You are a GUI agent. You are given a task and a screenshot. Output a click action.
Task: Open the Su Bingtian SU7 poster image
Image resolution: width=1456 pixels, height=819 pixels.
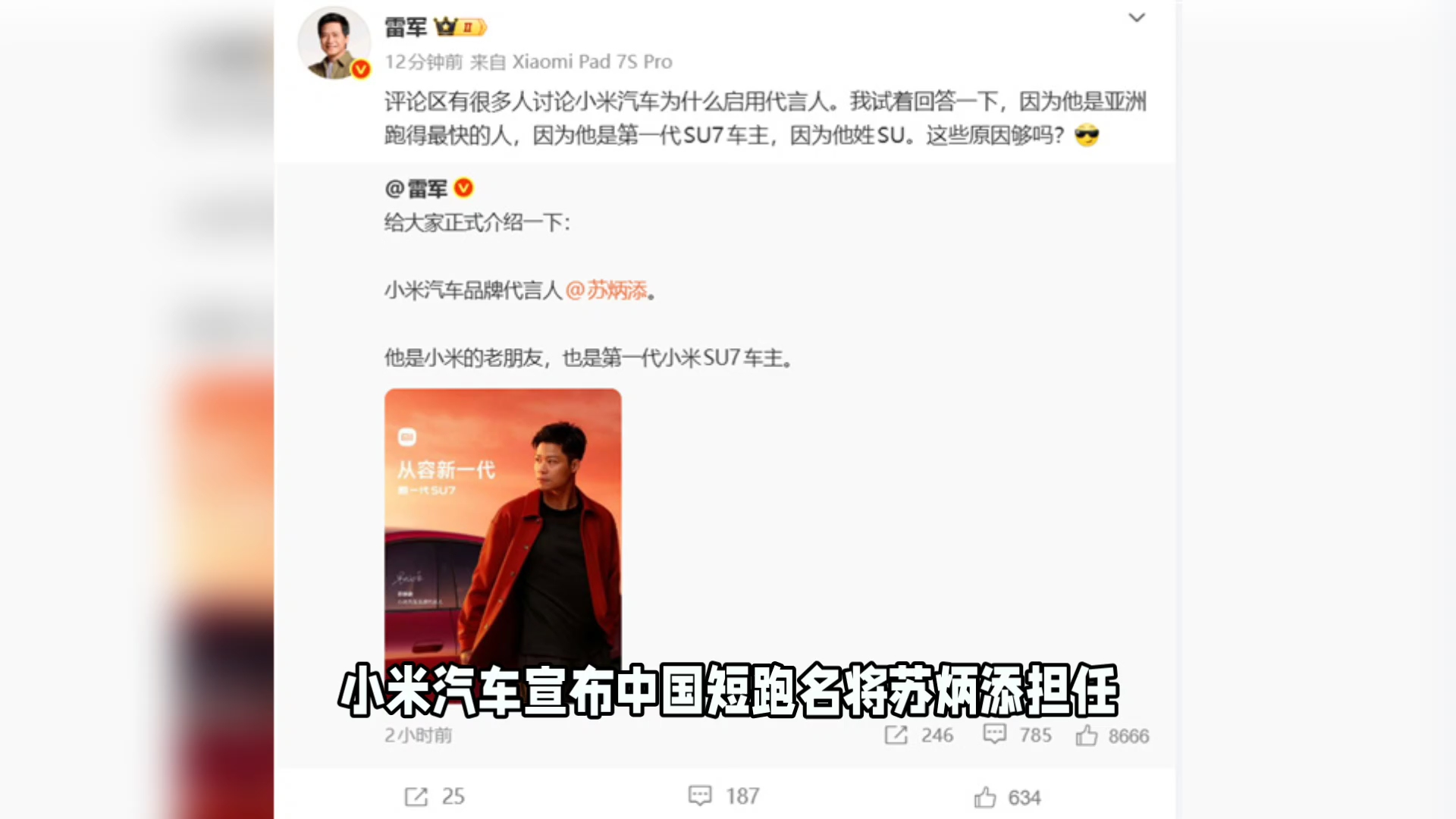[503, 531]
